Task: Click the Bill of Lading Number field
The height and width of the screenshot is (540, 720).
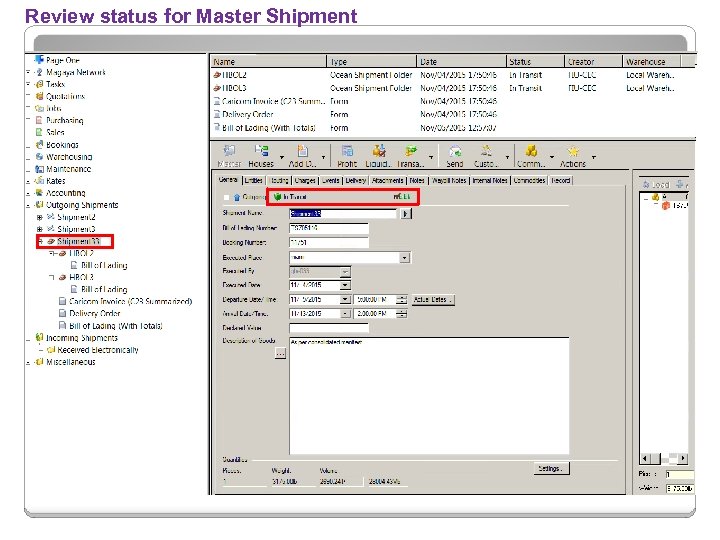Action: (x=329, y=228)
